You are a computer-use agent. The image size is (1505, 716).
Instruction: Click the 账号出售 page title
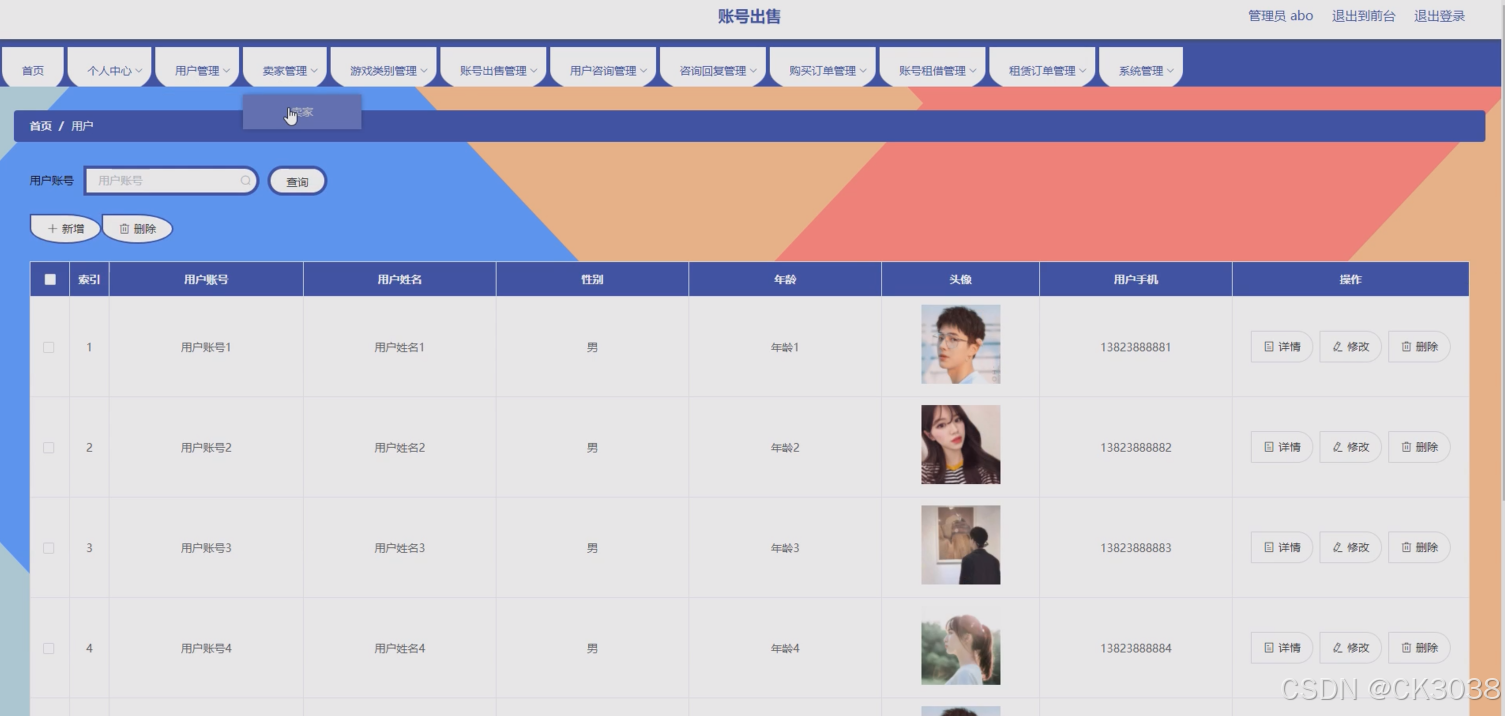point(749,16)
